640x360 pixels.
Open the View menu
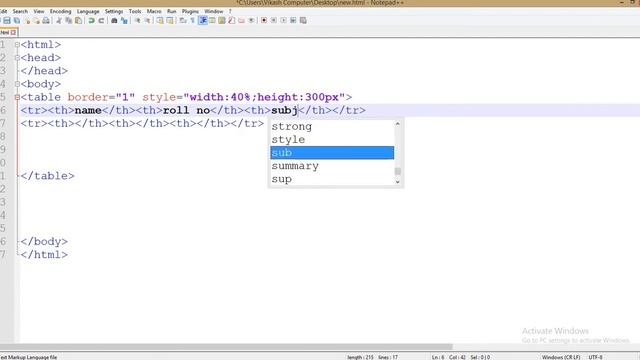(x=39, y=11)
